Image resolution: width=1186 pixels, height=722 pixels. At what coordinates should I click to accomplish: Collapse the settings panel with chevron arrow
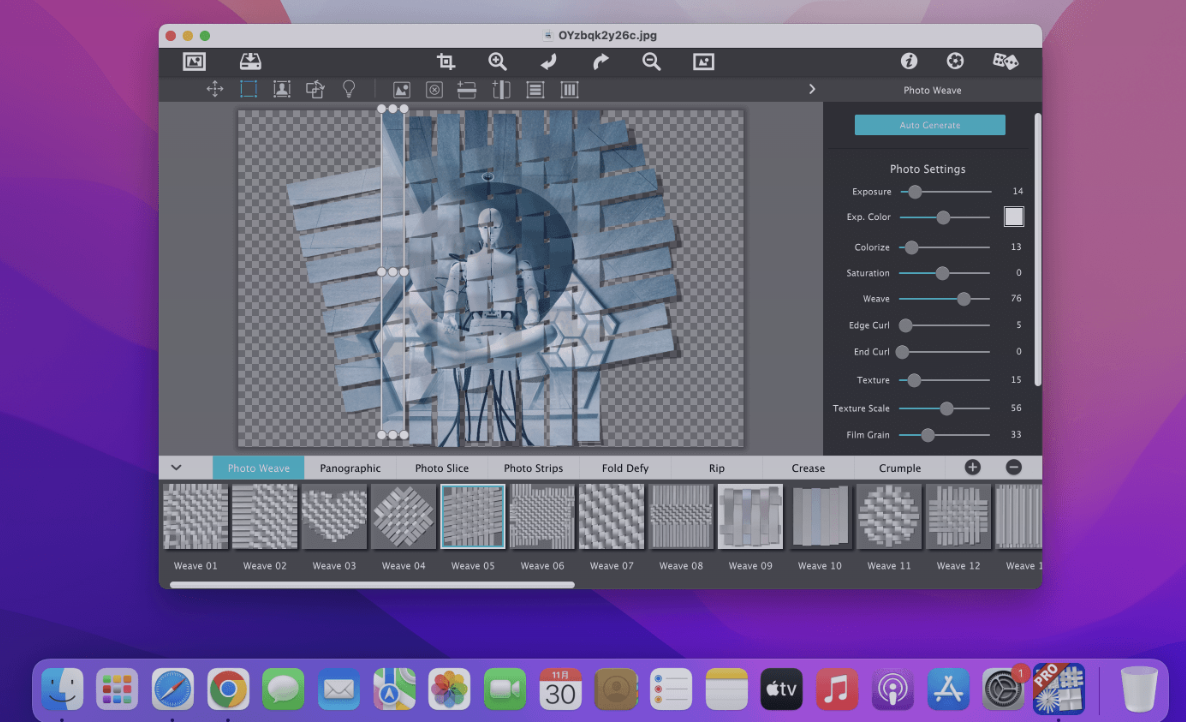812,89
